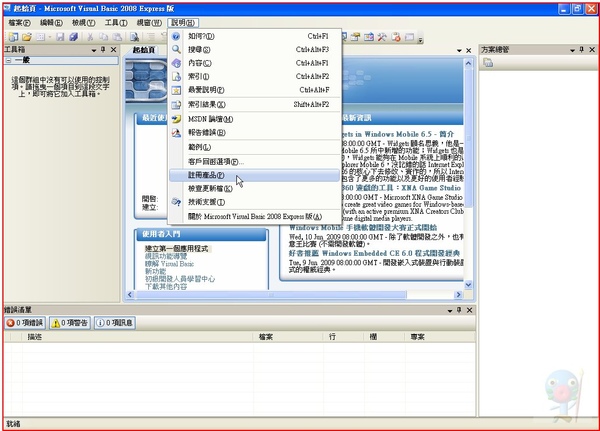Toggle the 0 項錯誤 filter button
This screenshot has height=431, width=600.
(x=25, y=323)
